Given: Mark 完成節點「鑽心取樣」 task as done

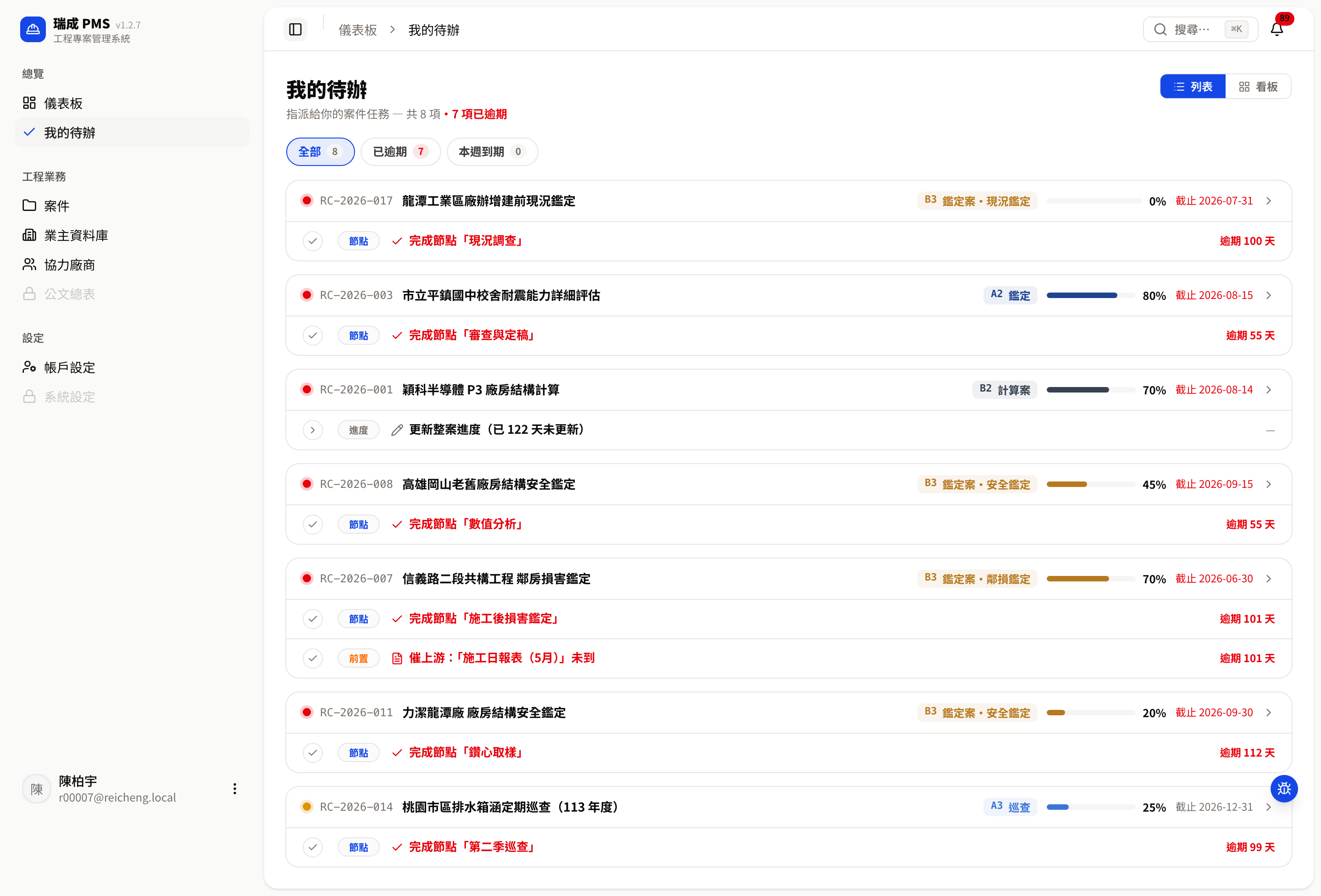Looking at the screenshot, I should 313,753.
